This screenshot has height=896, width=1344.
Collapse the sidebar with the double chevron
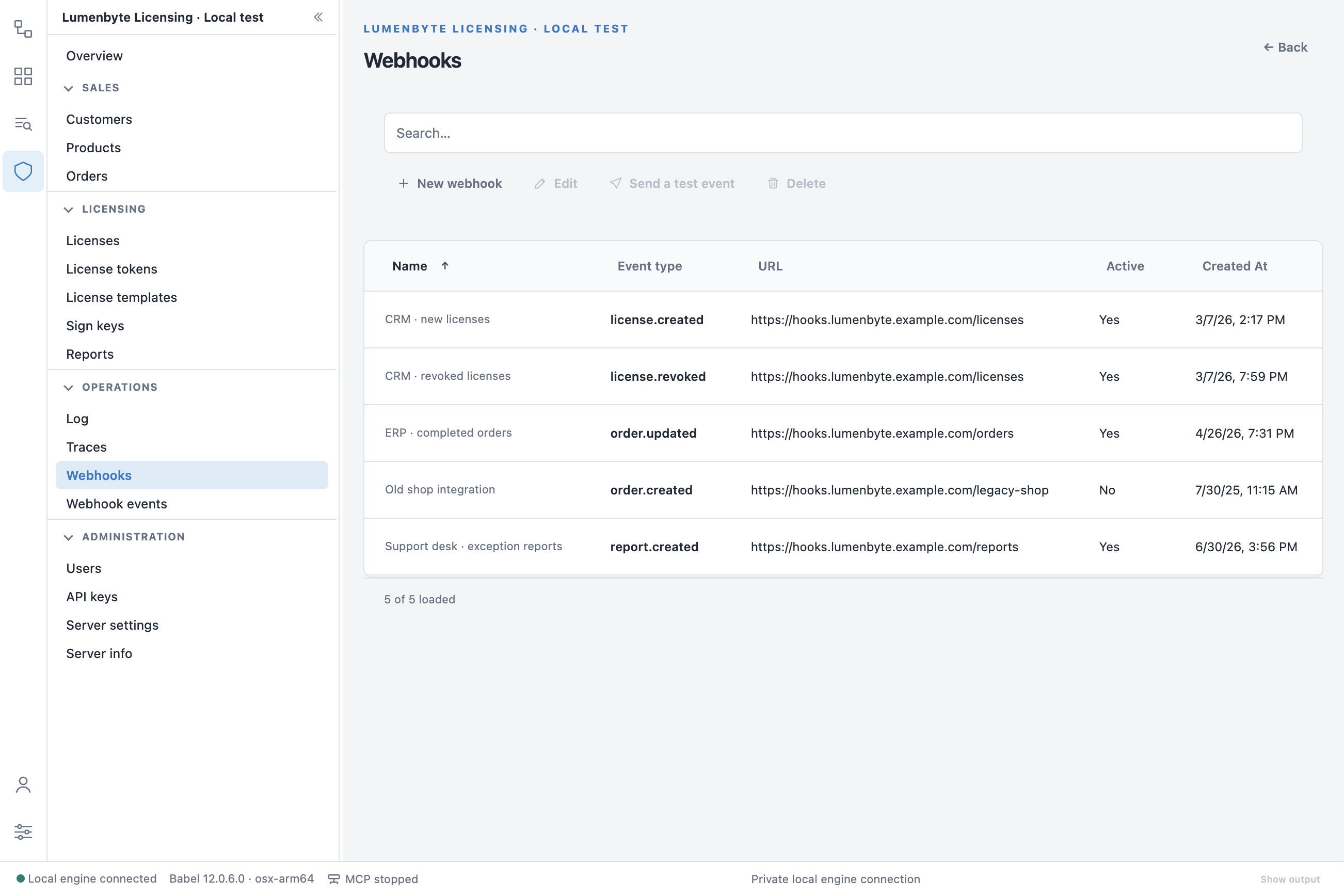(318, 17)
